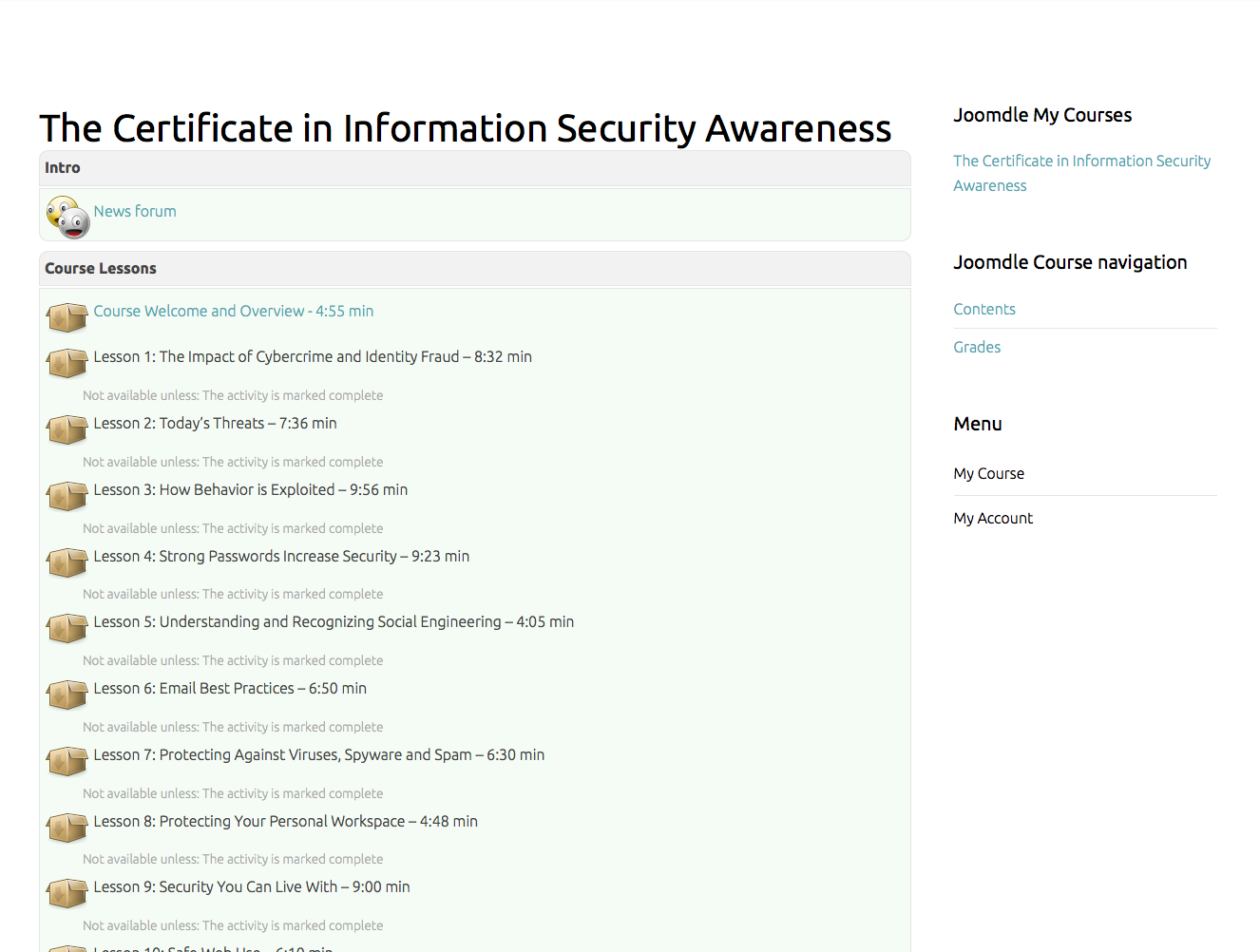Click the Course Welcome and Overview package icon
The width and height of the screenshot is (1260, 952).
tap(67, 317)
